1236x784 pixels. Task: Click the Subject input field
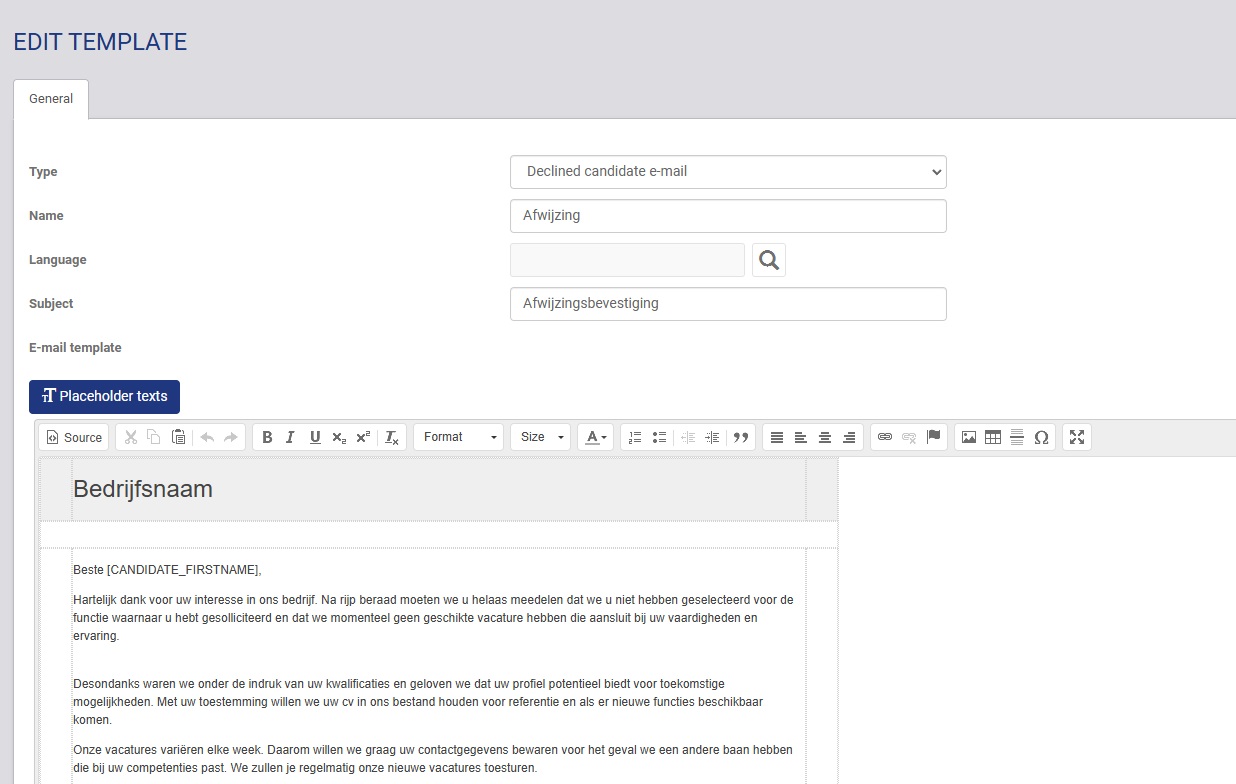728,304
